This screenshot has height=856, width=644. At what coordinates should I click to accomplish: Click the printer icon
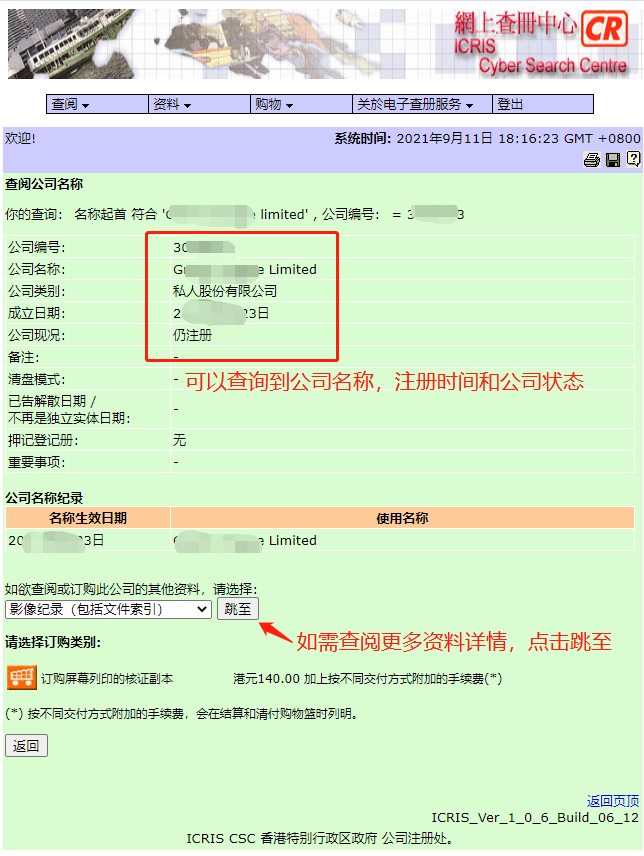coord(592,160)
